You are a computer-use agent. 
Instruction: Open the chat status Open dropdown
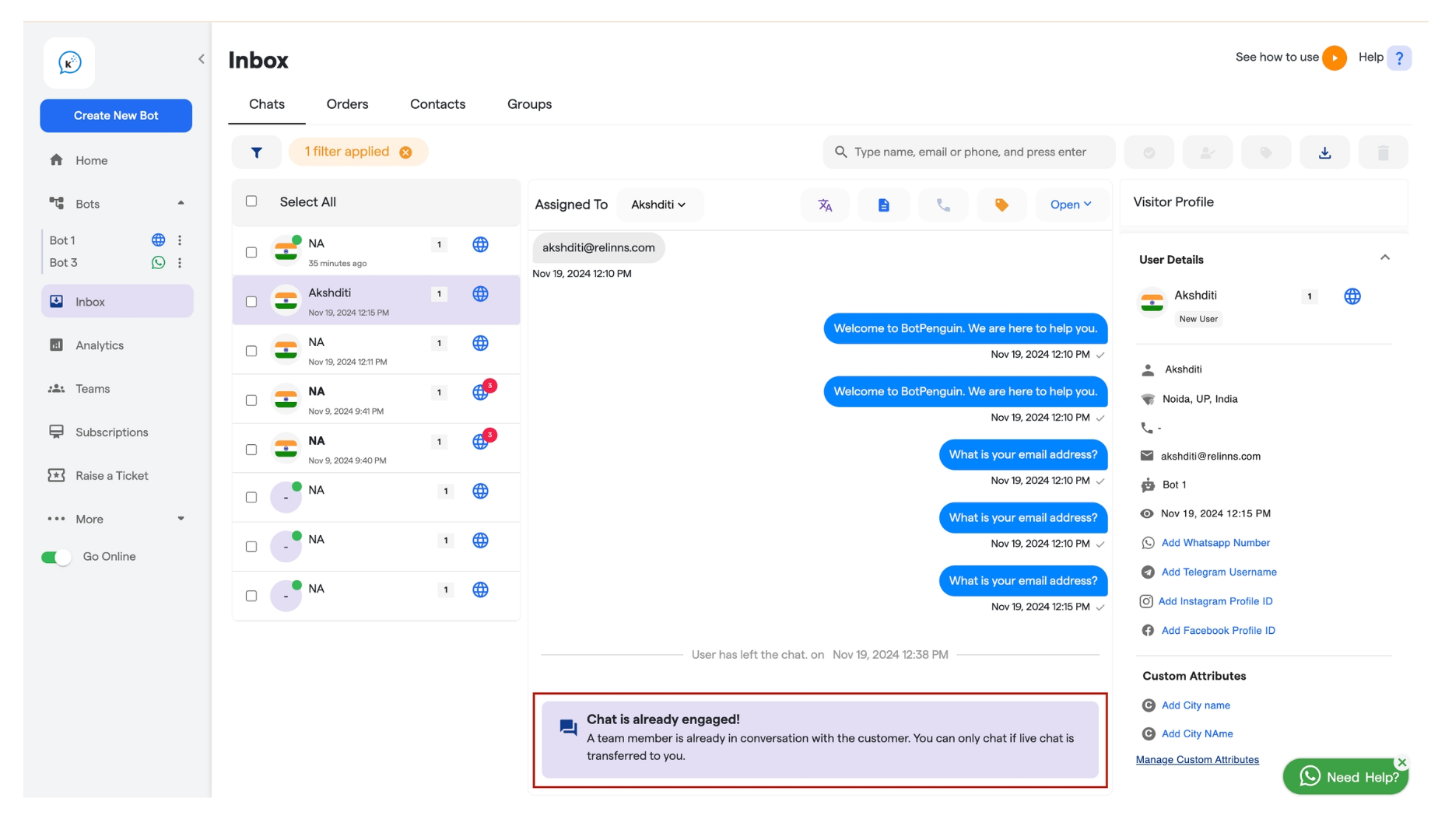(x=1071, y=205)
